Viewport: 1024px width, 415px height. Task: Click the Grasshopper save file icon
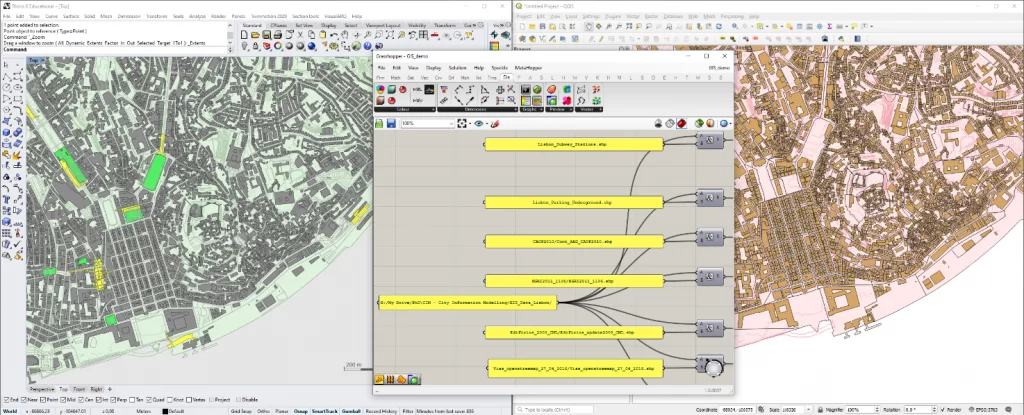click(x=390, y=123)
